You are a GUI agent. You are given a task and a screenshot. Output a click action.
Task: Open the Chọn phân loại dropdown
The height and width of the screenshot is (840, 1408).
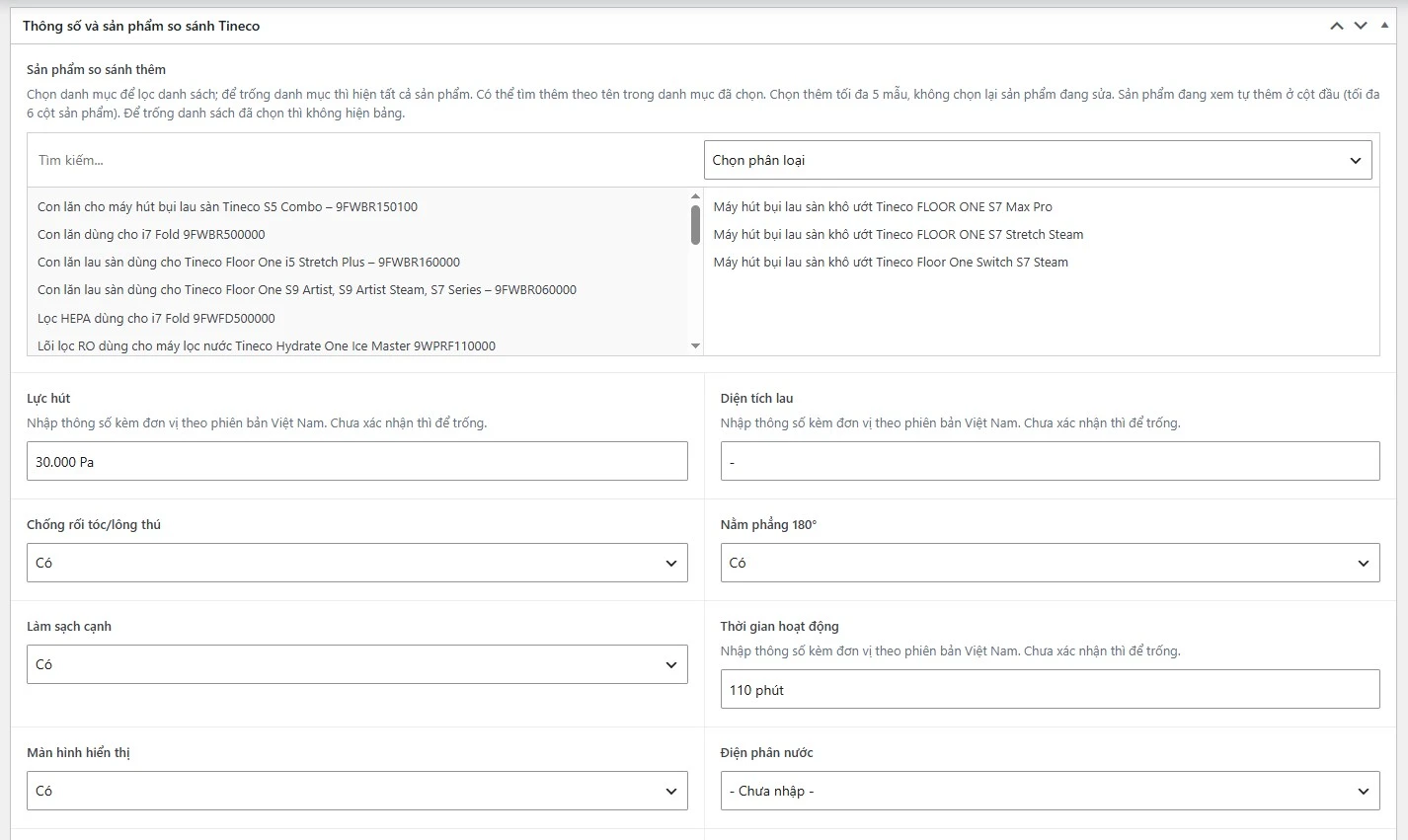click(1038, 160)
